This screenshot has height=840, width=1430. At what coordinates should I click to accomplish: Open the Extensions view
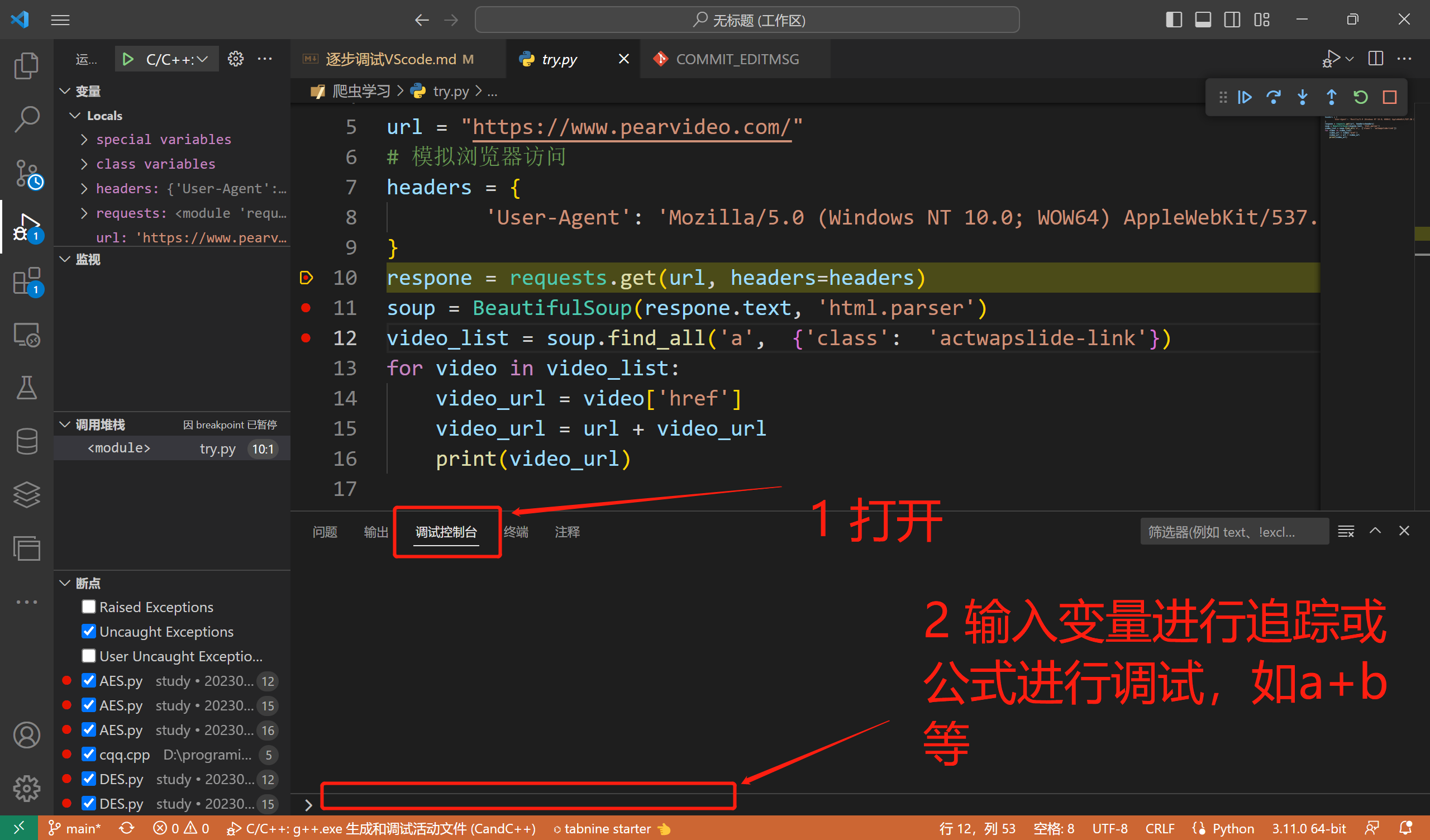[x=26, y=280]
